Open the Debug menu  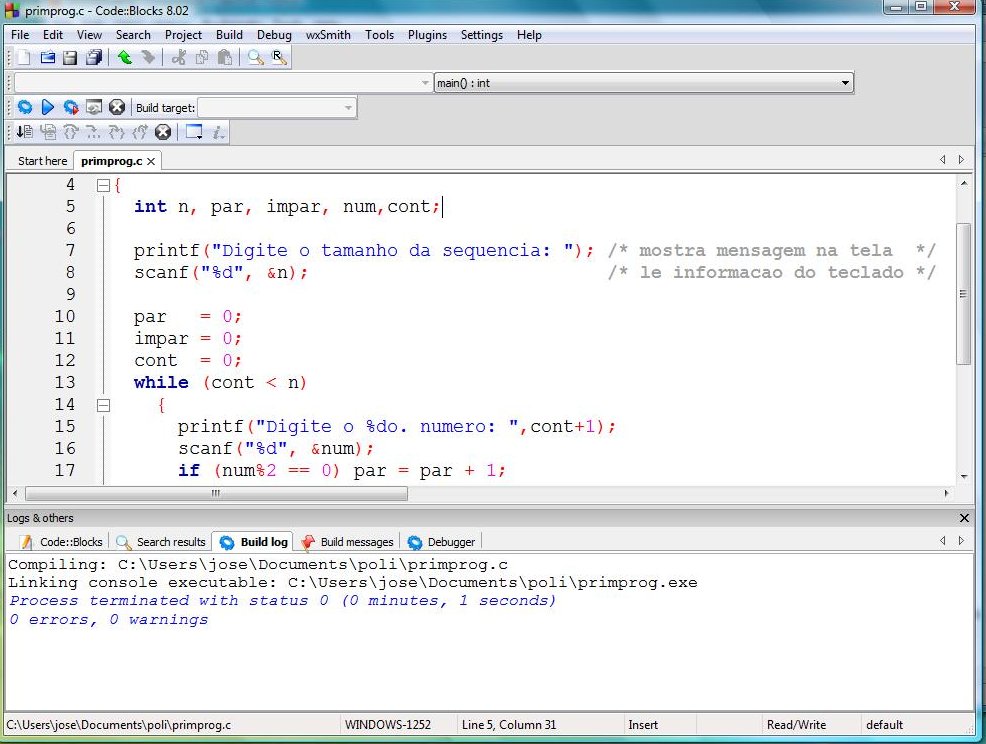pos(274,35)
